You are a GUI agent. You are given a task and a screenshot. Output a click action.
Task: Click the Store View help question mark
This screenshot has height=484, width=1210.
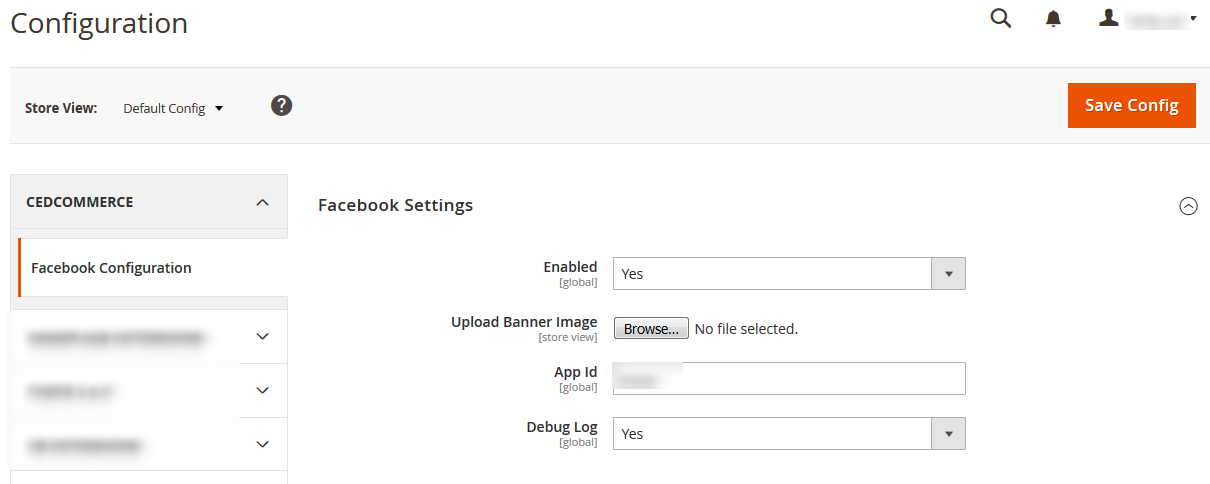[282, 105]
